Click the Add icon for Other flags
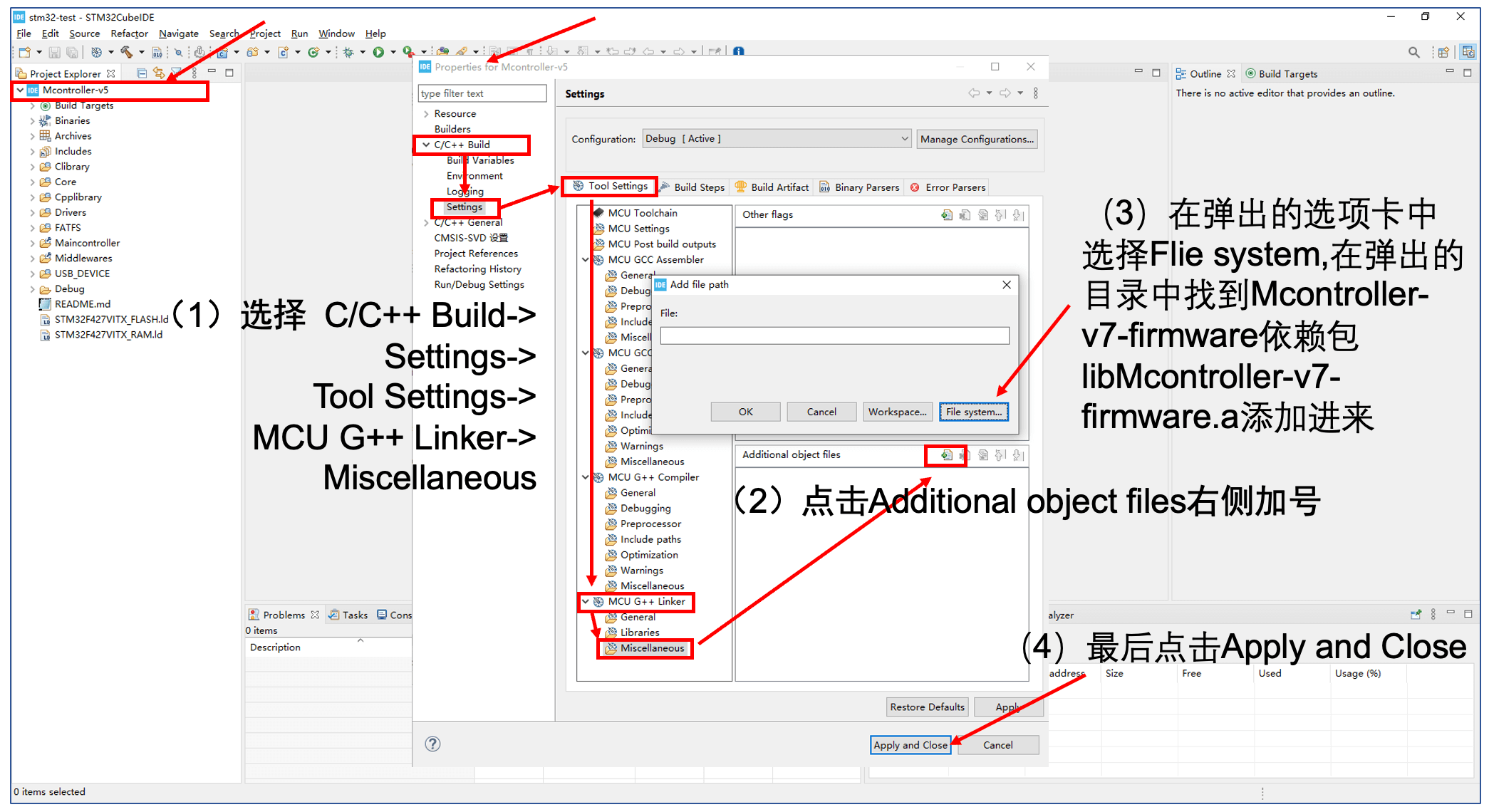This screenshot has height=812, width=1489. [946, 215]
